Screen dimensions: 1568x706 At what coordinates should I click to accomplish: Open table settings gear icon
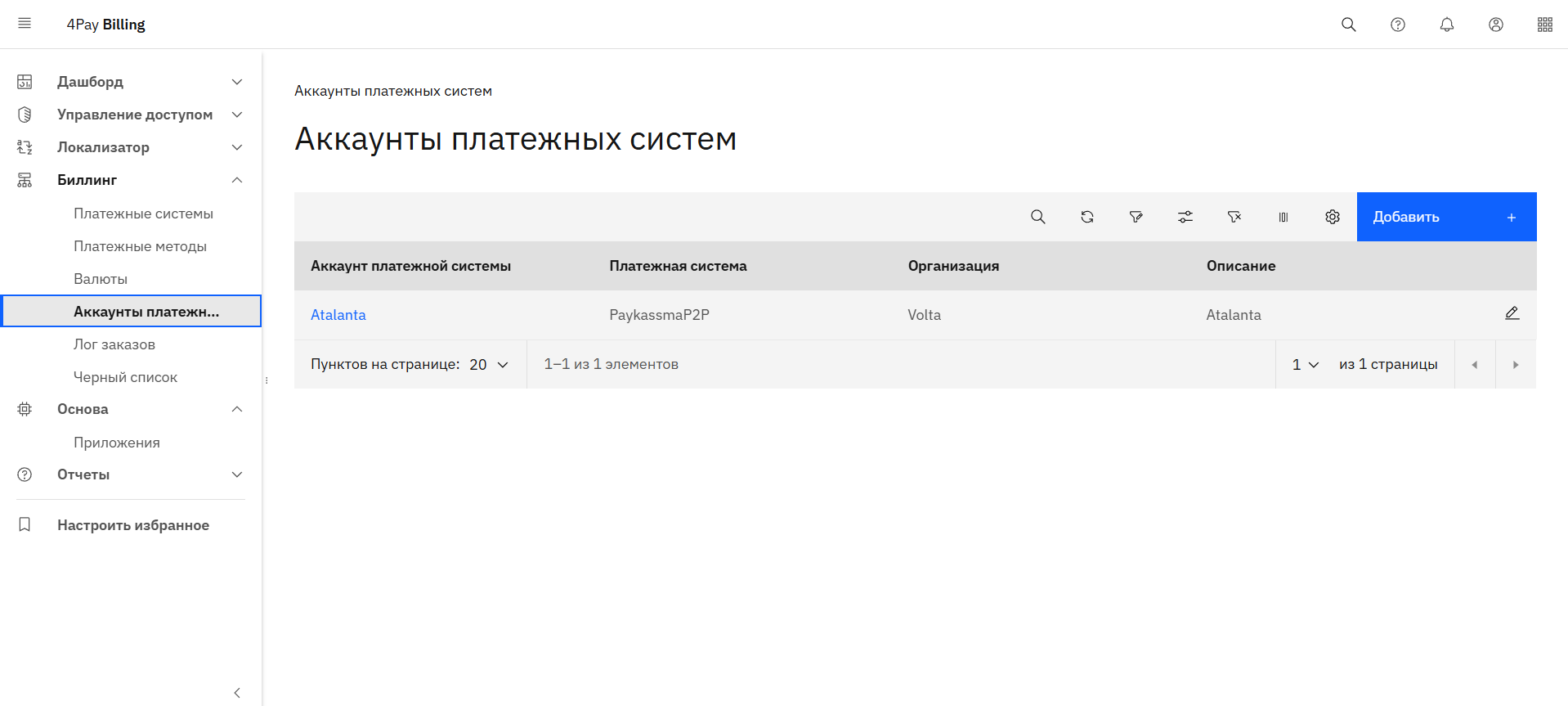(x=1332, y=217)
